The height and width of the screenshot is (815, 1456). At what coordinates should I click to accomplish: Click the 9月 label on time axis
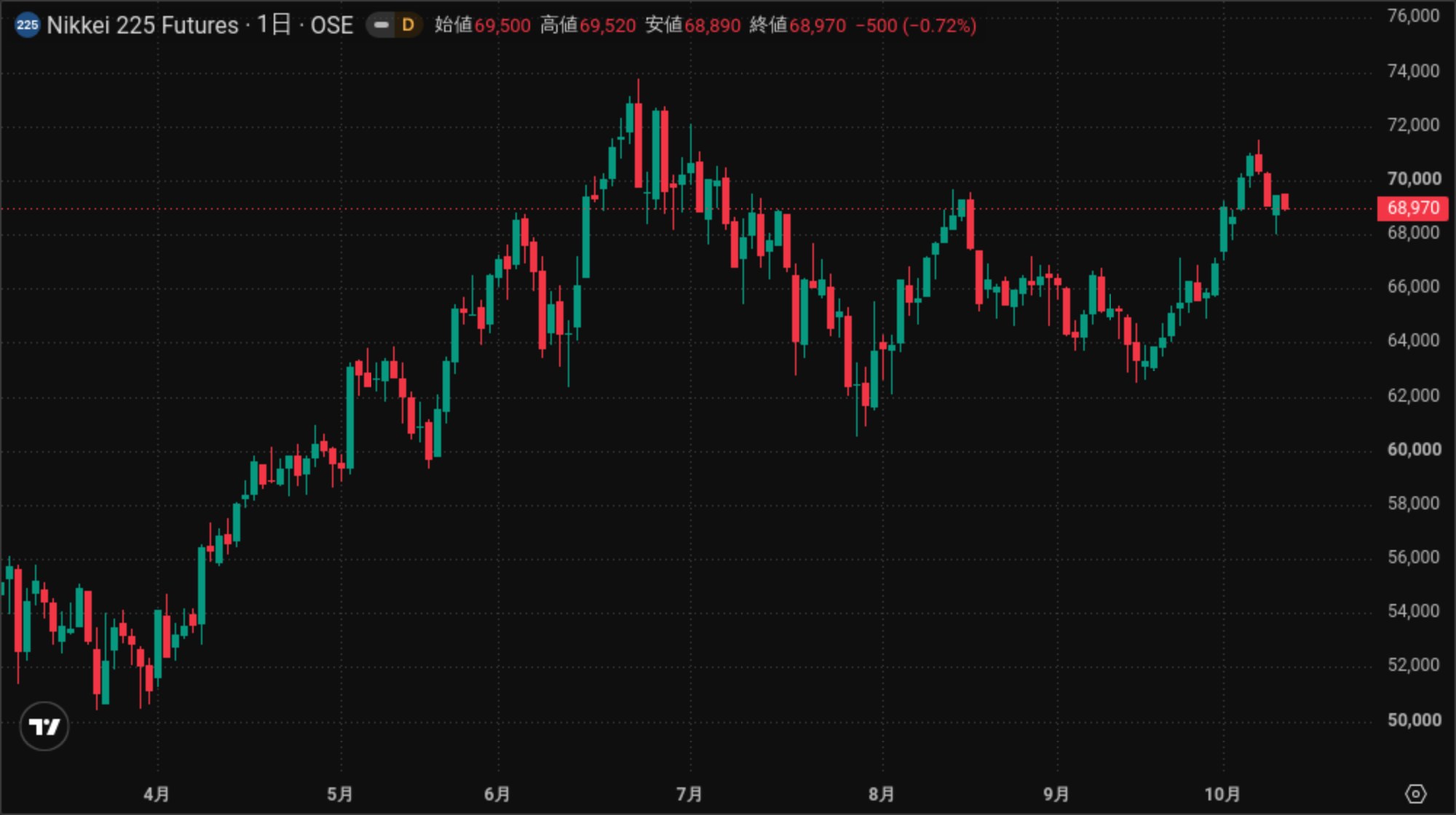(x=1056, y=794)
